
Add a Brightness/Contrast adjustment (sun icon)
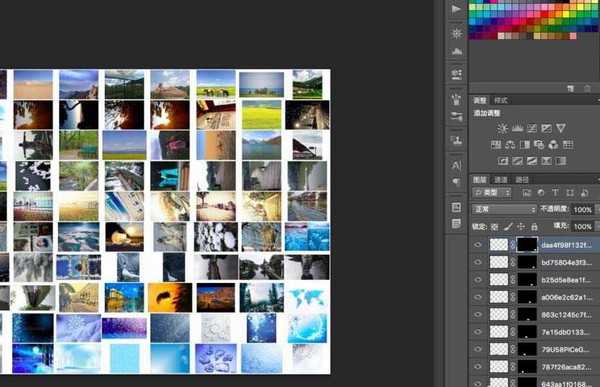tap(502, 128)
